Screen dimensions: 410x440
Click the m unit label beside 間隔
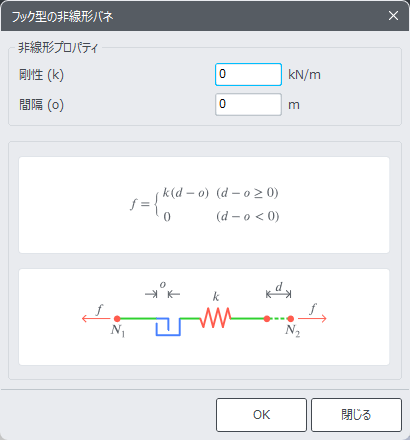(x=294, y=105)
